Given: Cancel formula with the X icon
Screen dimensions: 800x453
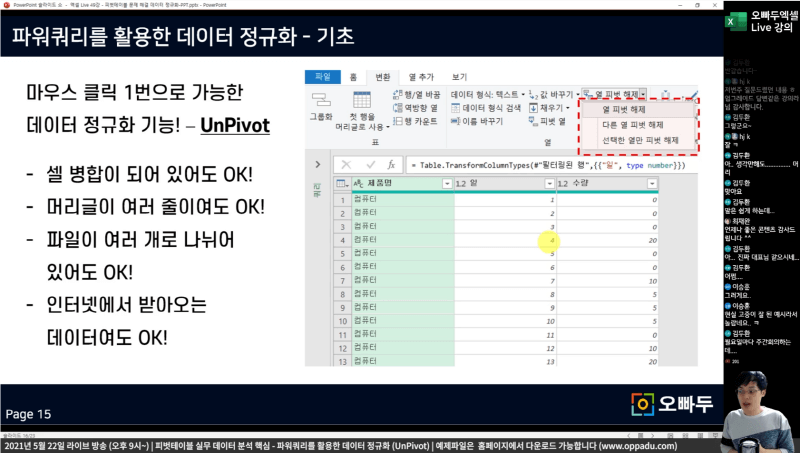Looking at the screenshot, I should (346, 165).
